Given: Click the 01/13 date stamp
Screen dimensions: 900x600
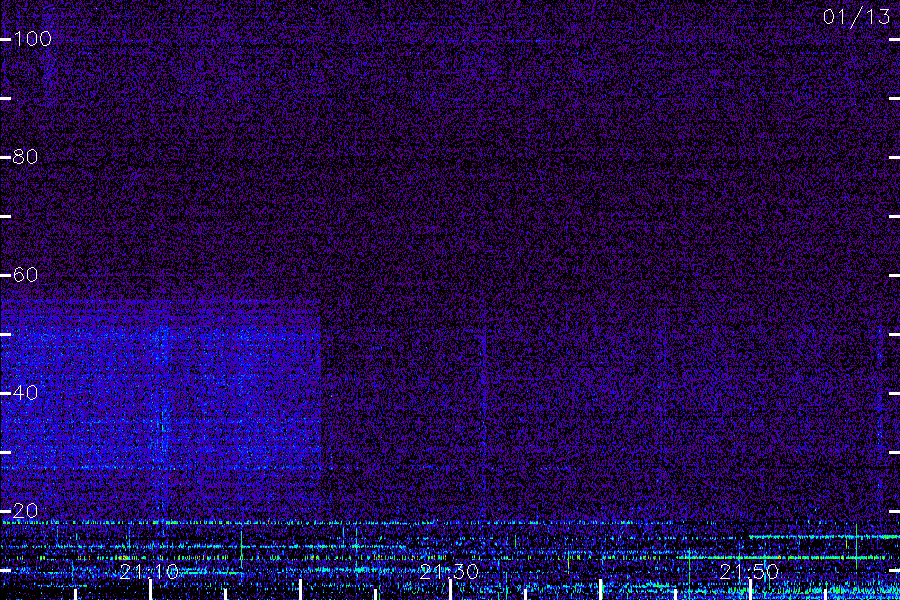Looking at the screenshot, I should pyautogui.click(x=856, y=17).
